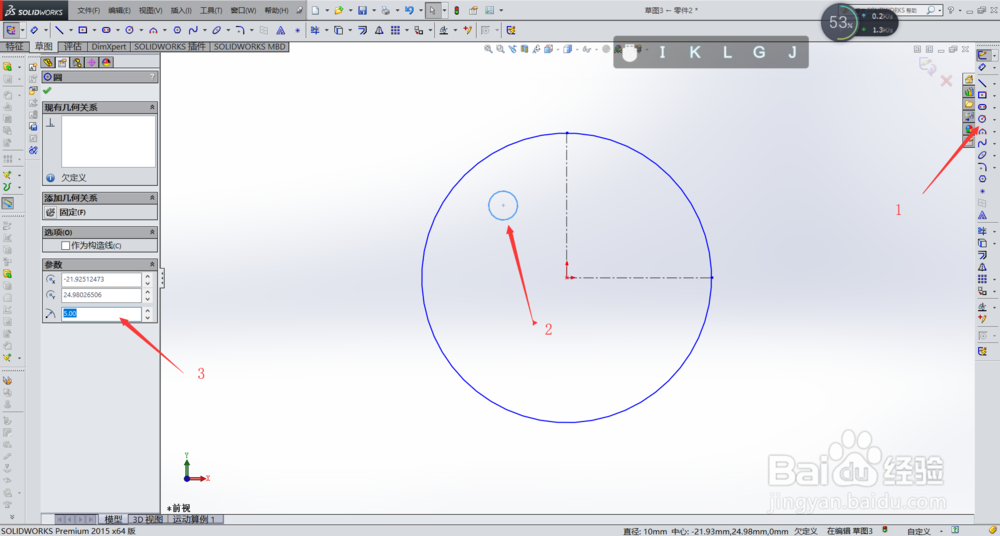The width and height of the screenshot is (1000, 536).
Task: Switch to the 特征 tab
Action: 14,47
